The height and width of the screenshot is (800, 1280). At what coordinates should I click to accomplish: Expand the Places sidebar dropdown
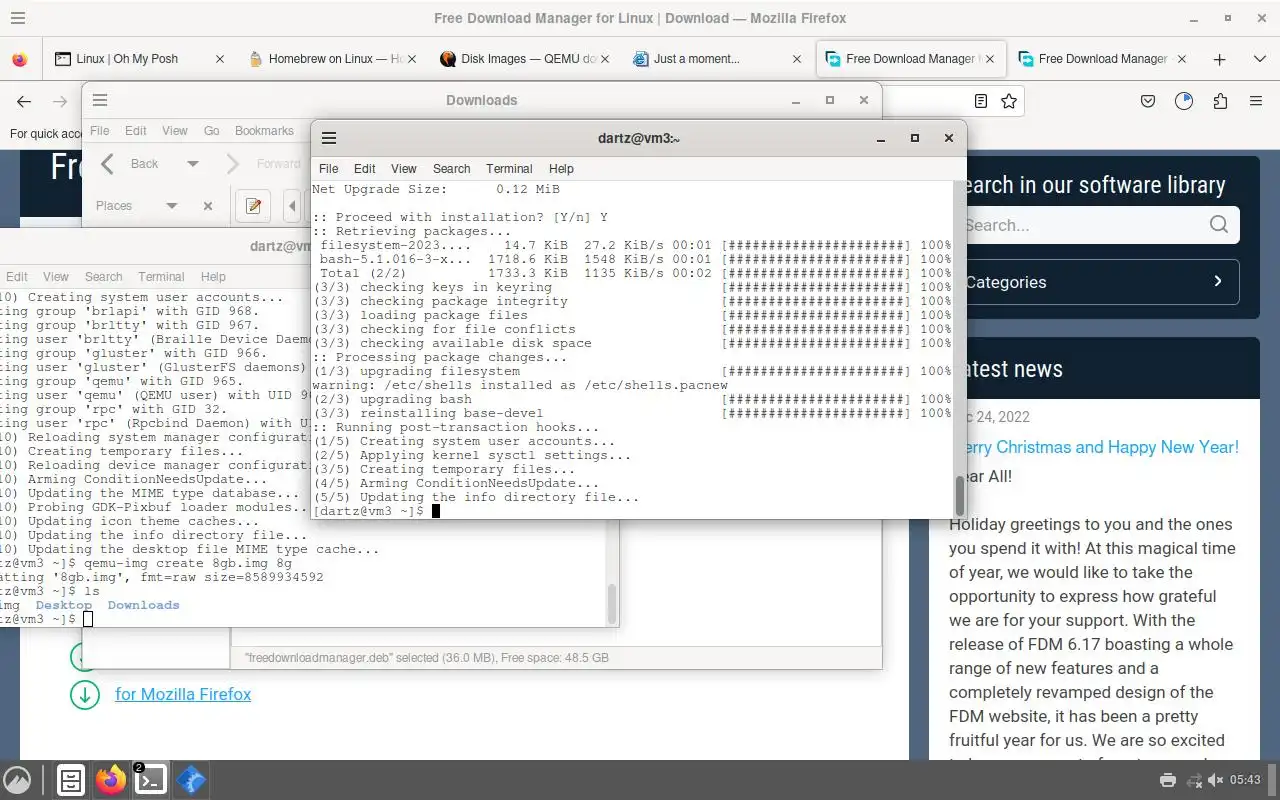tap(172, 206)
